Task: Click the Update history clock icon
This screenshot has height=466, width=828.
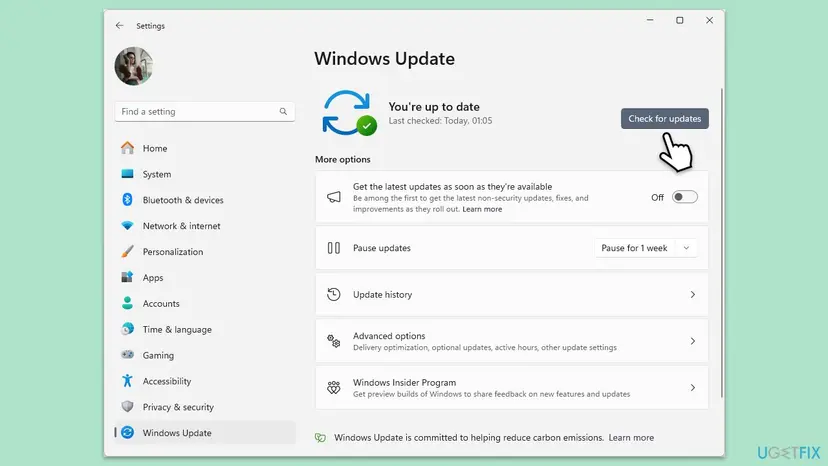Action: (334, 294)
